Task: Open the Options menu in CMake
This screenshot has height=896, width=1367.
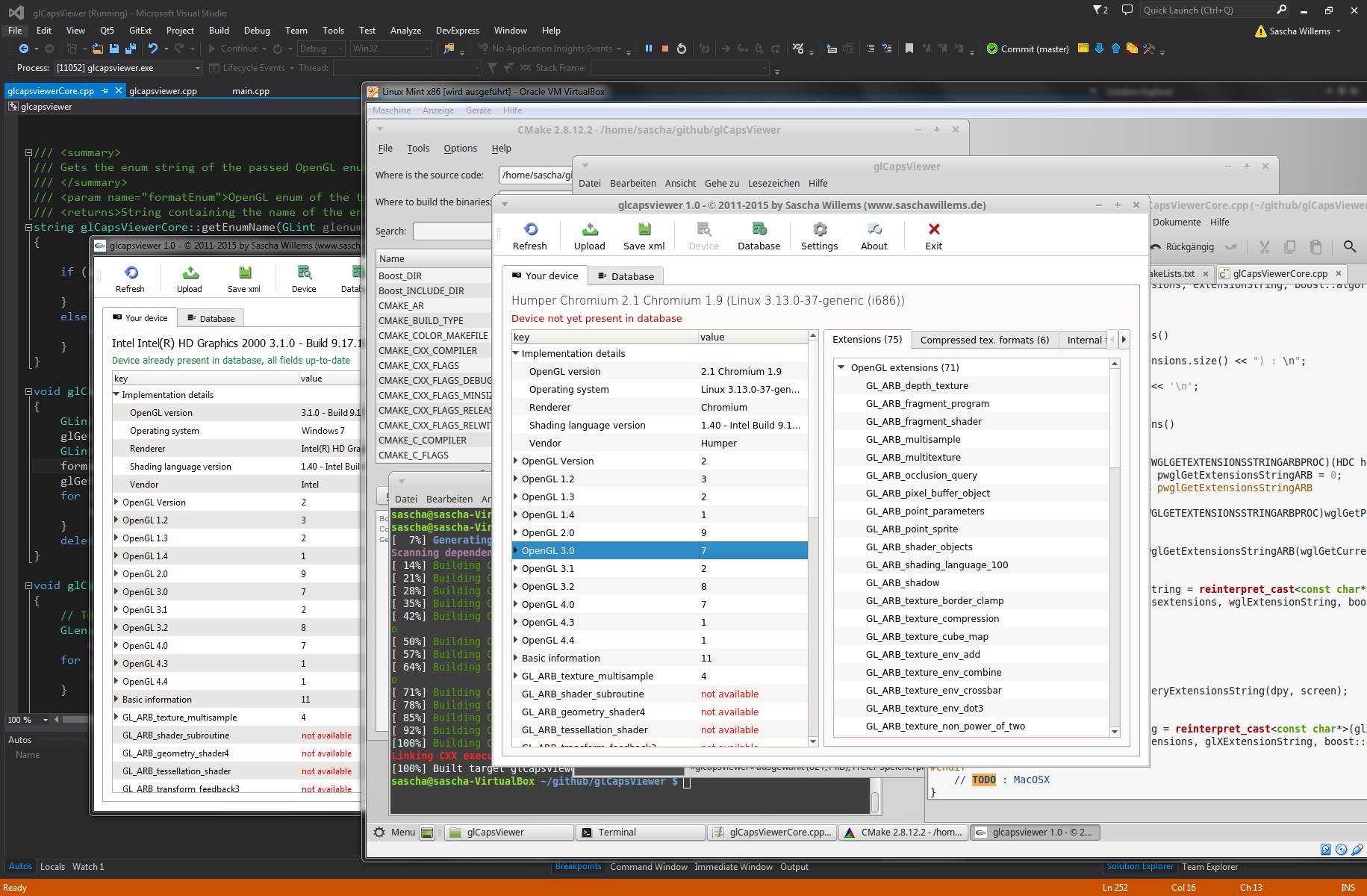Action: click(x=461, y=149)
